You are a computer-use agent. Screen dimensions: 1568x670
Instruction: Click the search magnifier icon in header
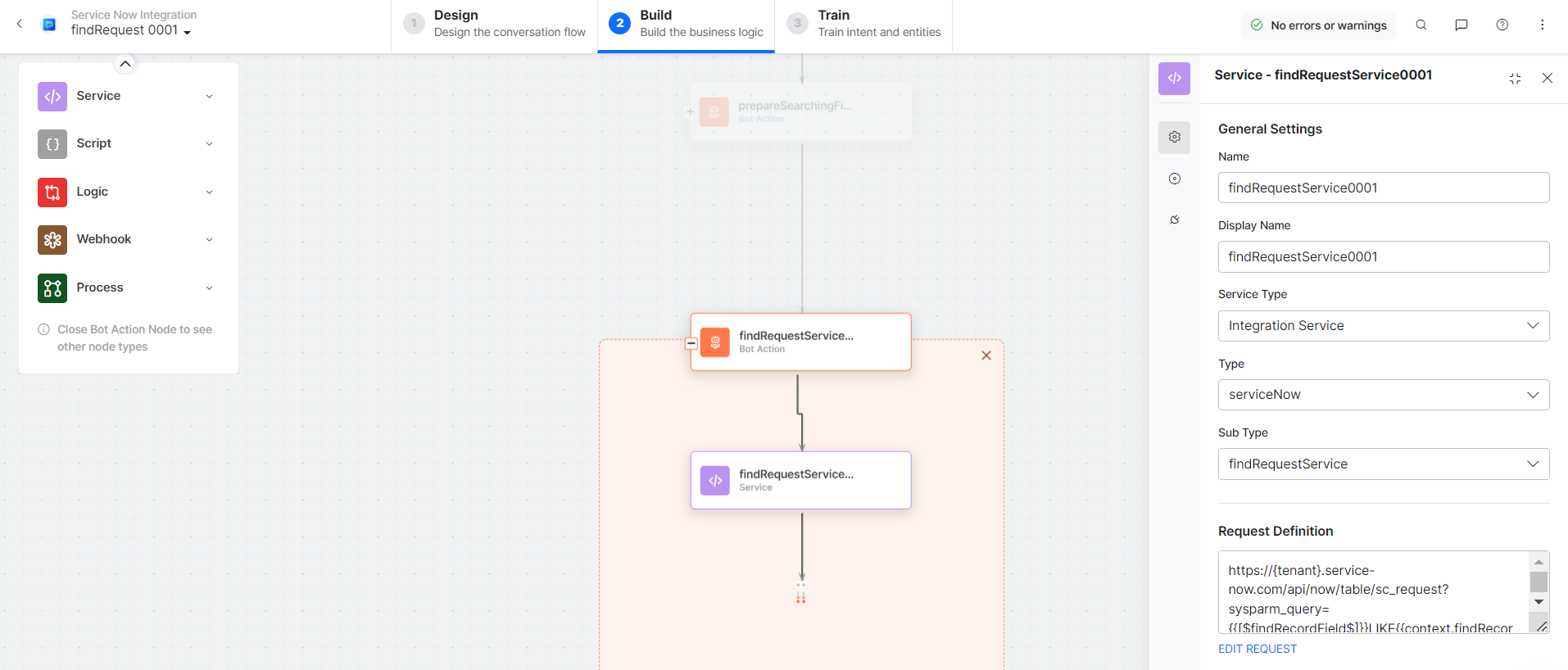point(1421,25)
